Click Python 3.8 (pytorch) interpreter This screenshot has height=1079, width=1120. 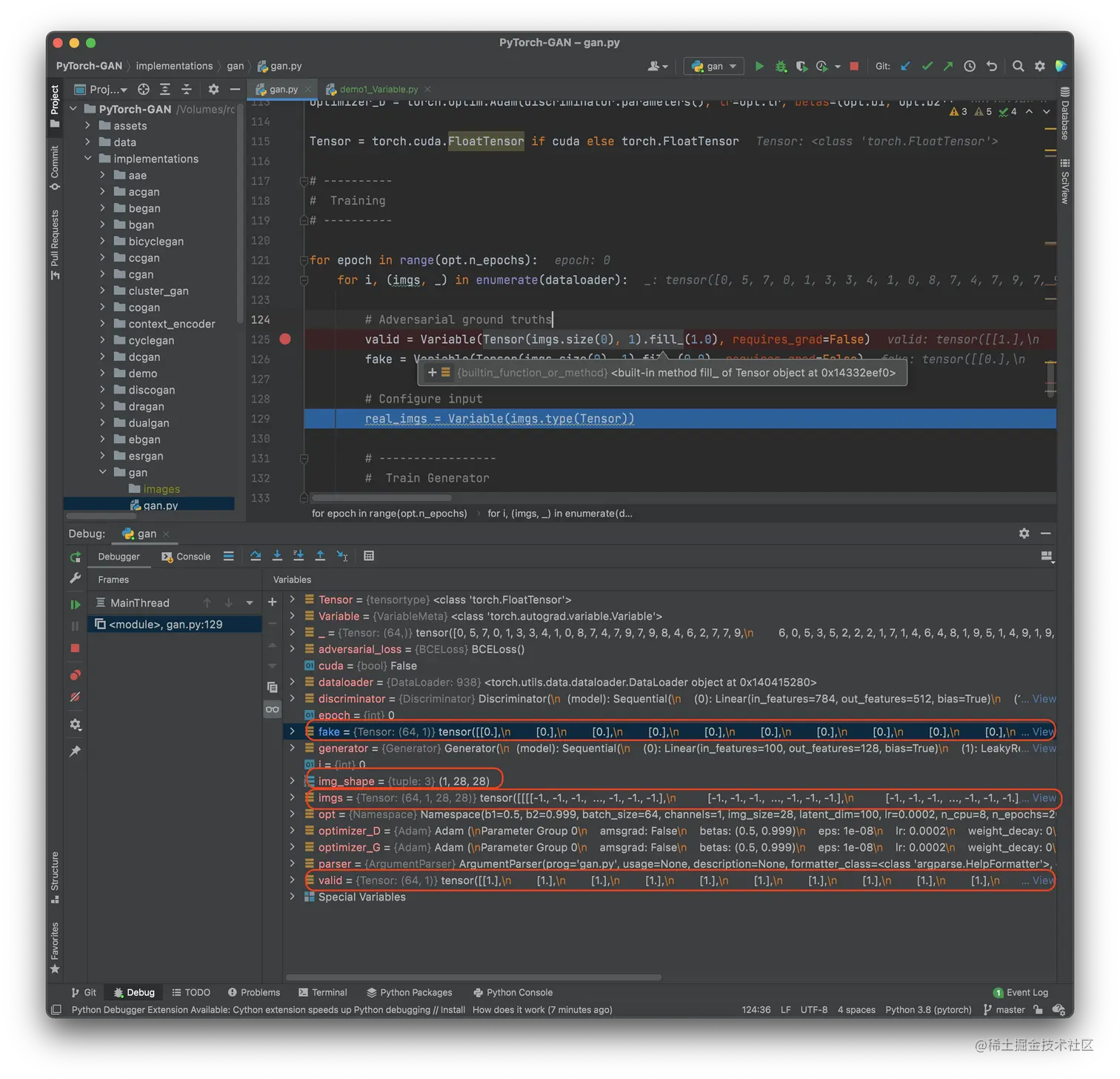click(928, 1009)
